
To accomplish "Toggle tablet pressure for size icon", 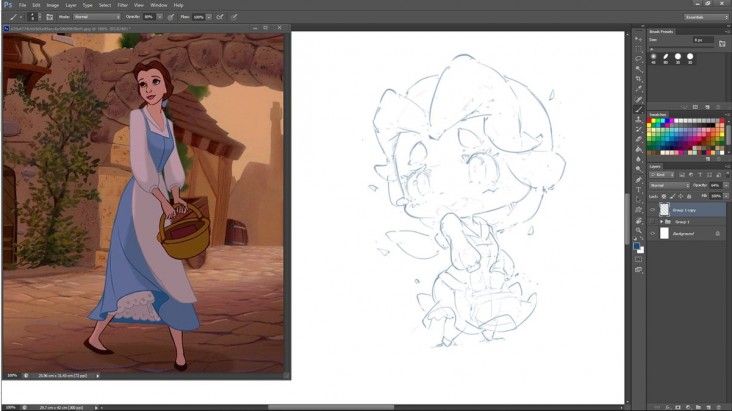I will [234, 17].
